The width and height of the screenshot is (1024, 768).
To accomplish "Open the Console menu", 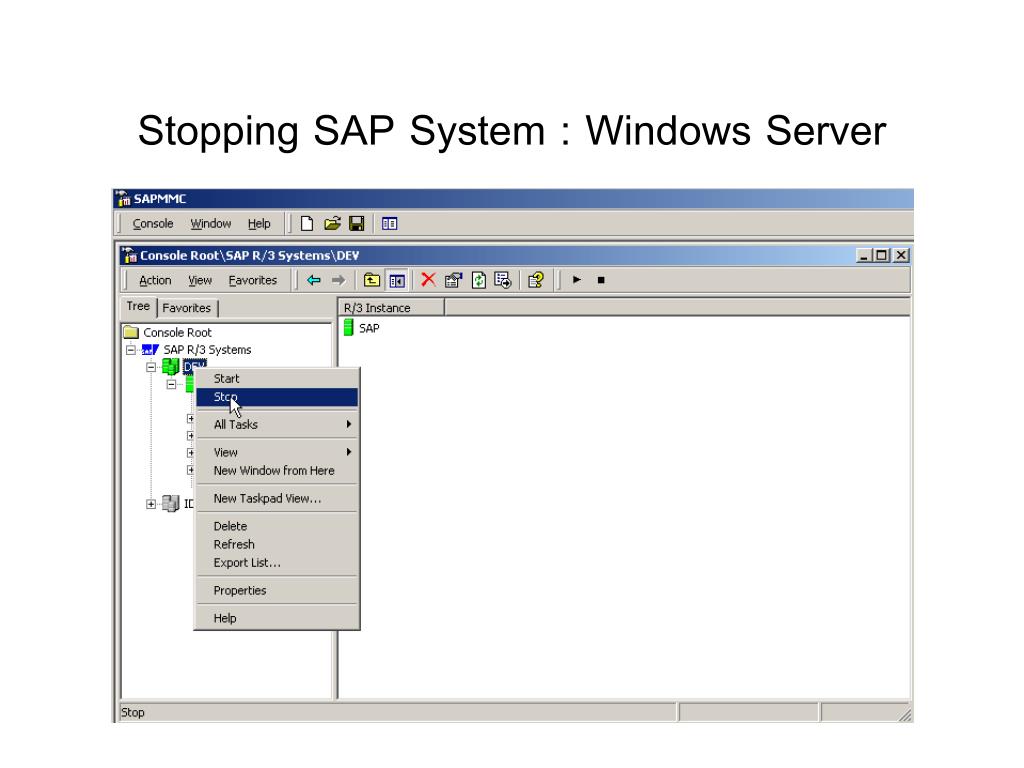I will pos(153,224).
